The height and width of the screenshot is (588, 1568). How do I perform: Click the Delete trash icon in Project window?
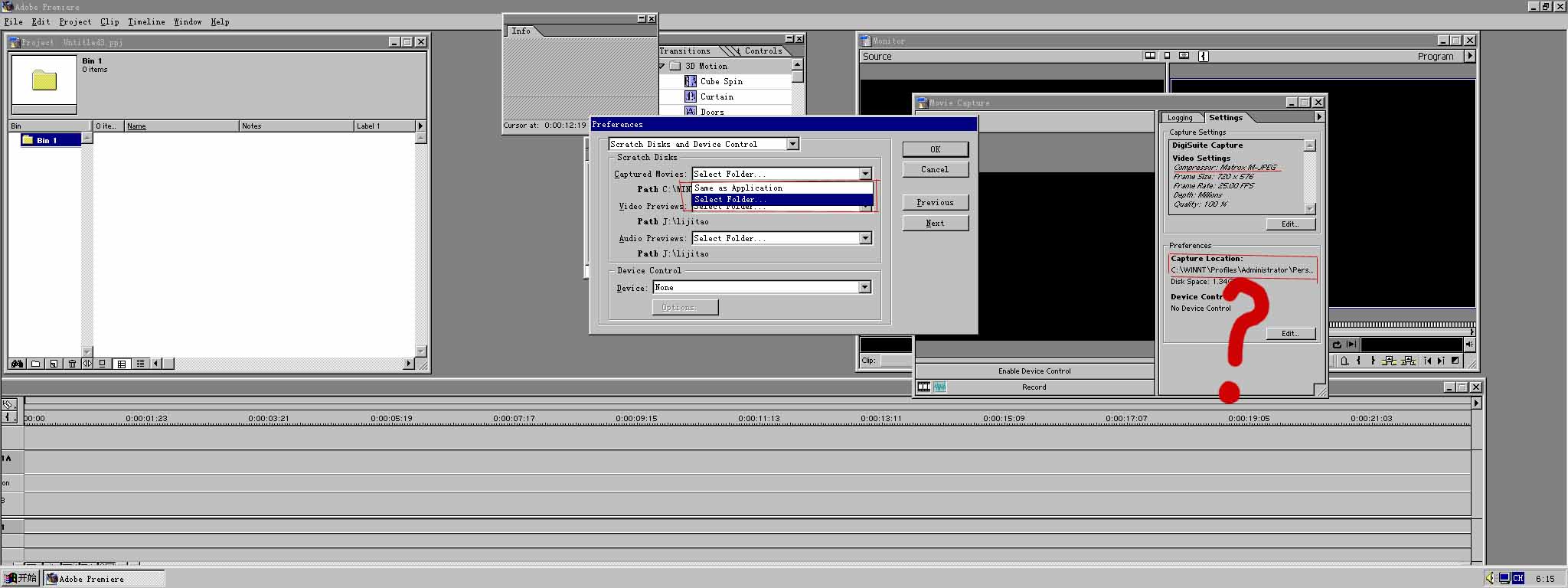pyautogui.click(x=72, y=364)
